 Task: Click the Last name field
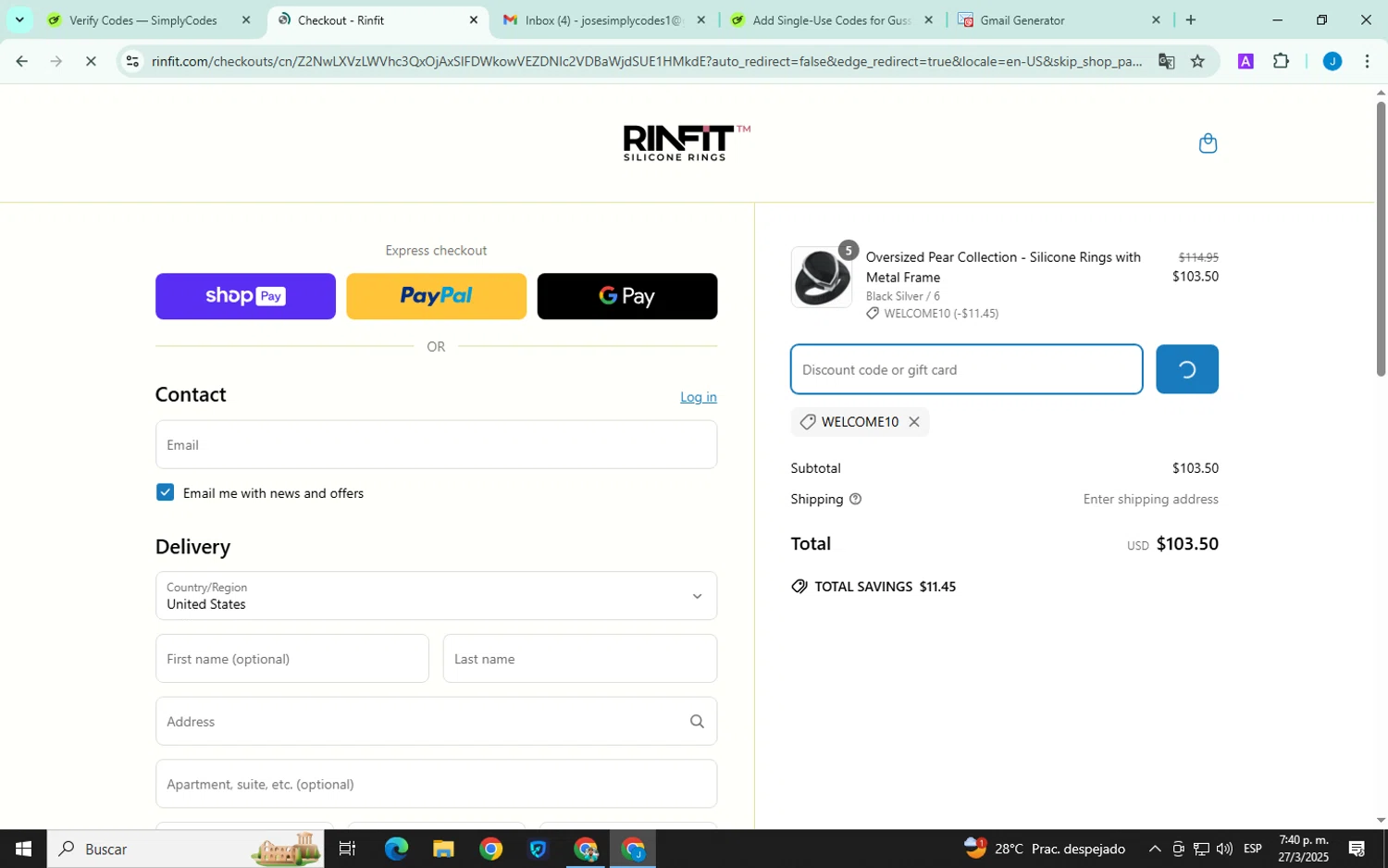[x=579, y=659]
